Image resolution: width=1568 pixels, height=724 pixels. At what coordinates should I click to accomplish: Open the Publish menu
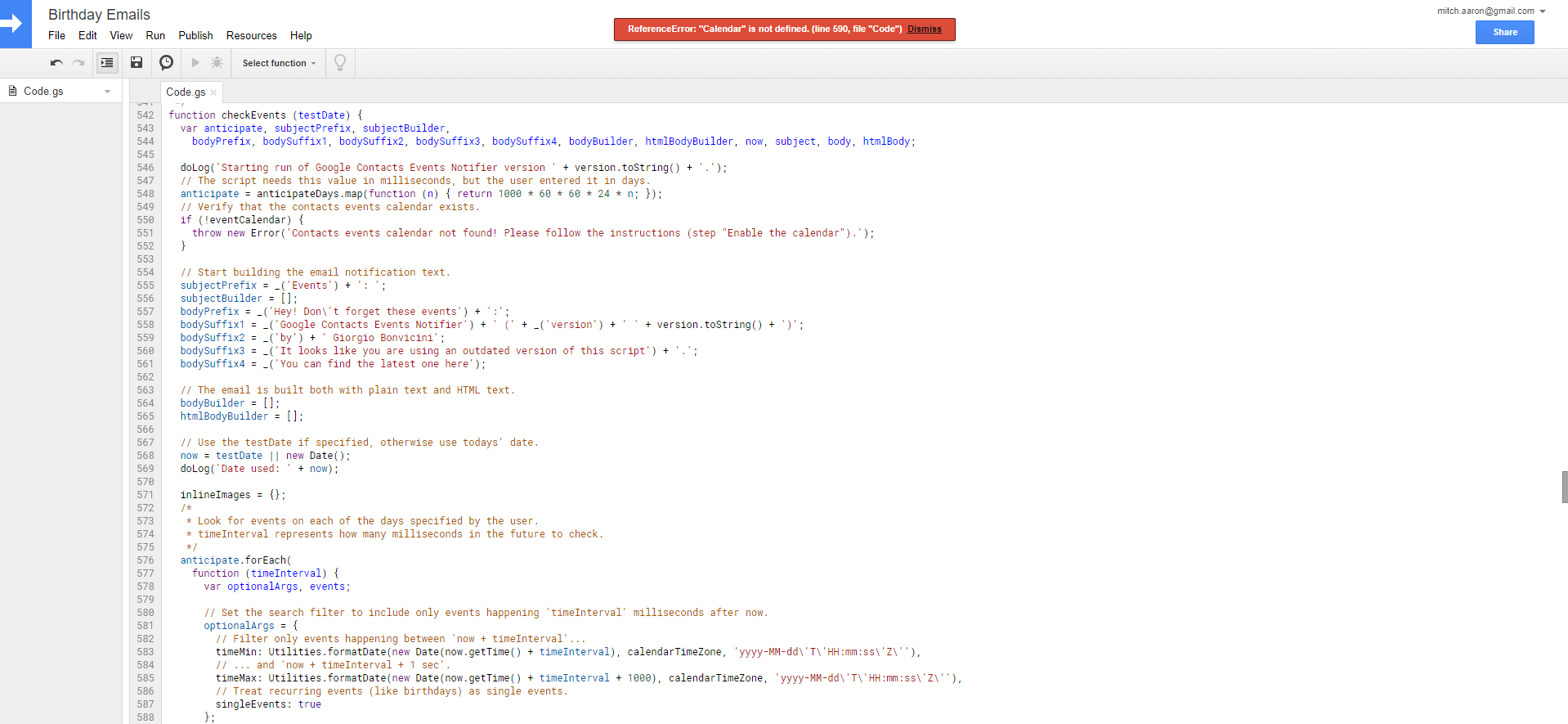point(195,35)
